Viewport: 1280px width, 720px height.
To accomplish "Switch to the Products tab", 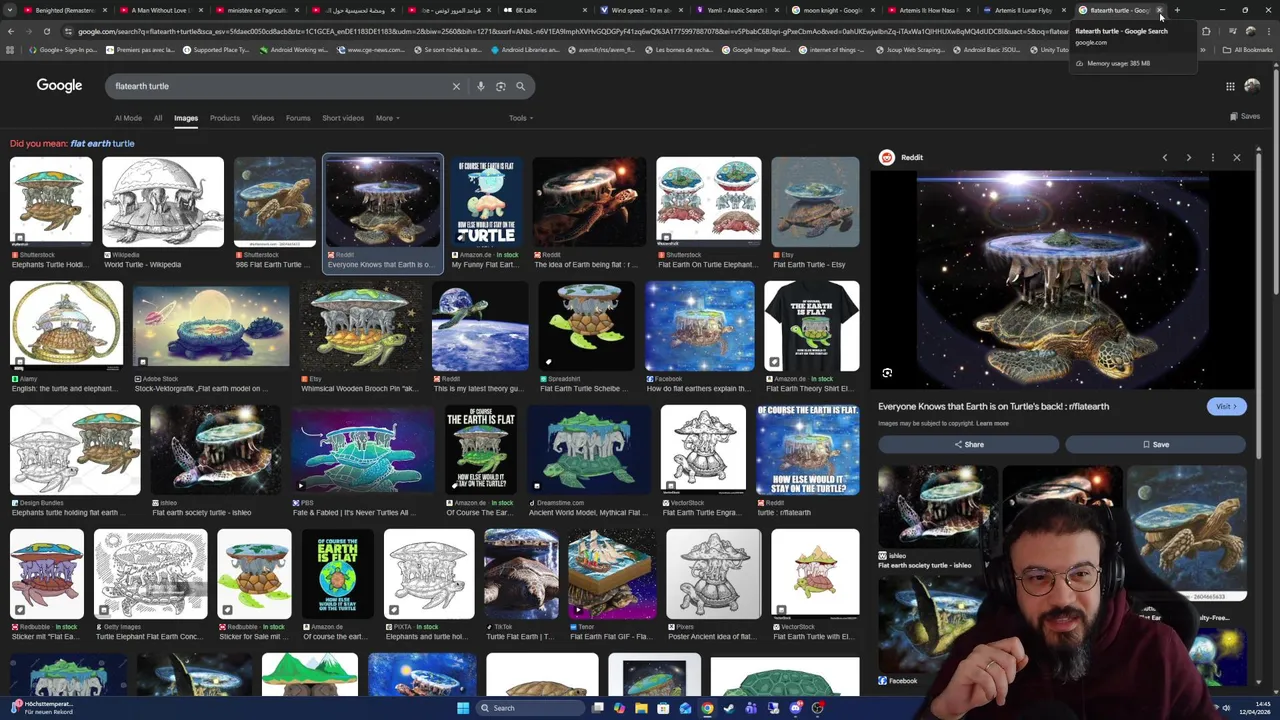I will 225,118.
